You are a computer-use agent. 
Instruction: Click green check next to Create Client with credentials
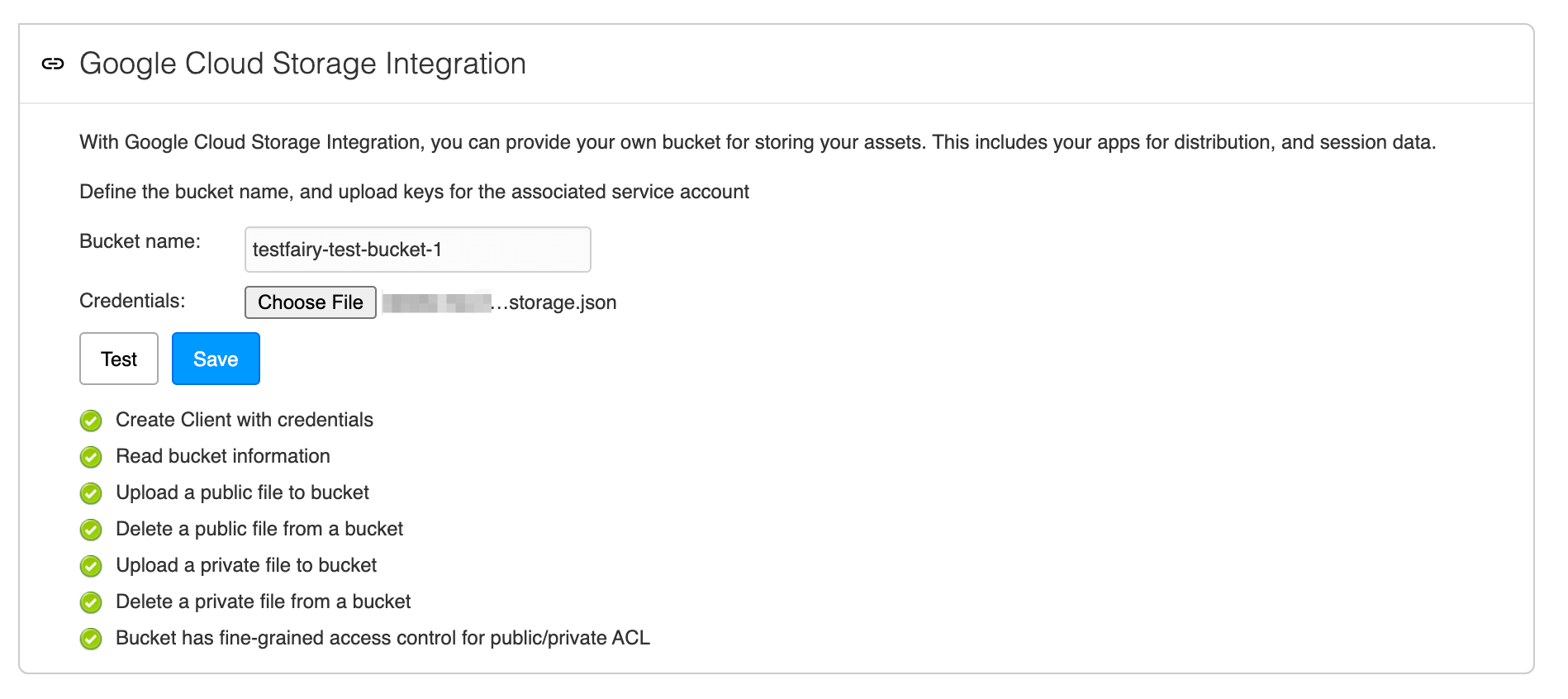tap(91, 421)
